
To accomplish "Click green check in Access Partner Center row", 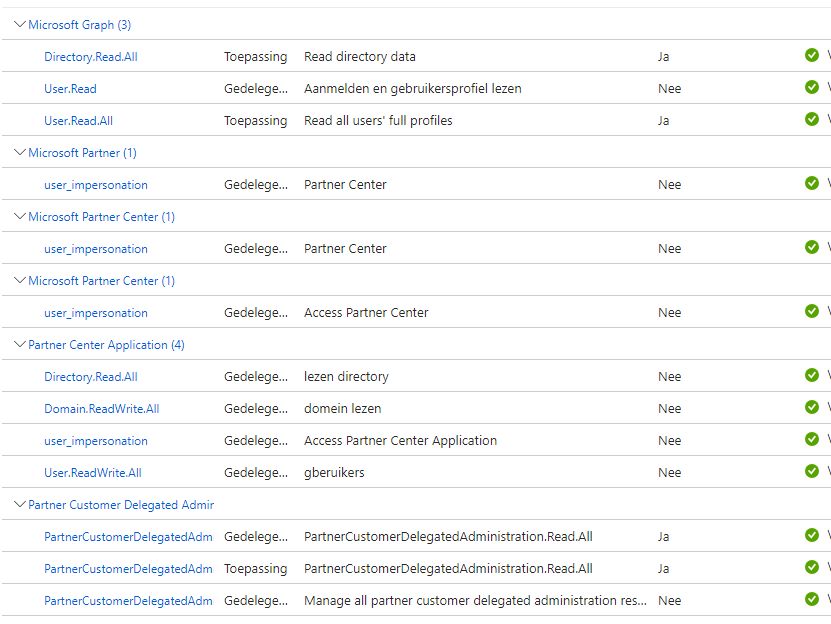I will click(811, 311).
